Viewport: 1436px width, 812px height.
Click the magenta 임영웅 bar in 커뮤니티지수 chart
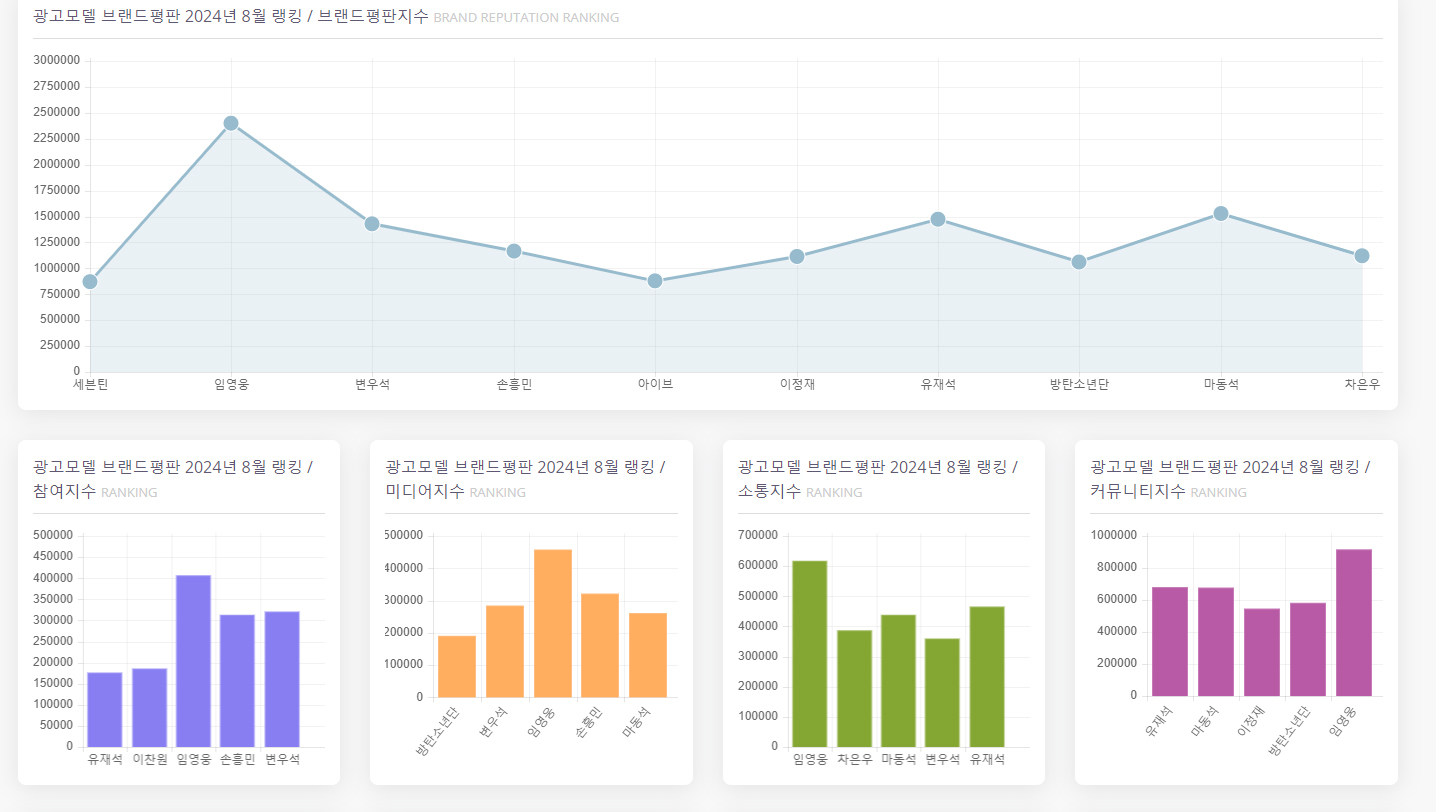tap(1354, 622)
